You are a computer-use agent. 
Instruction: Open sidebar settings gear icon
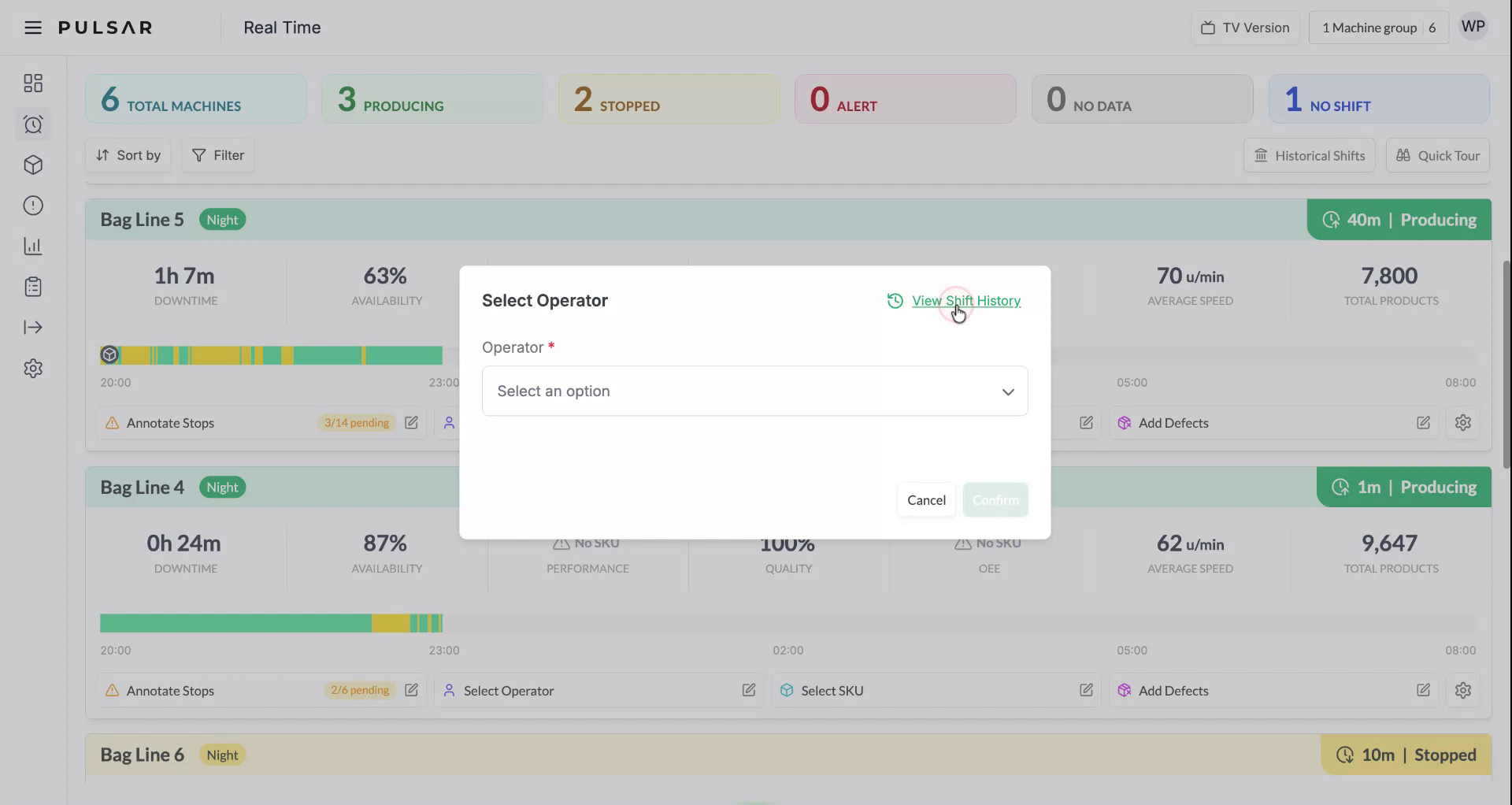(33, 368)
